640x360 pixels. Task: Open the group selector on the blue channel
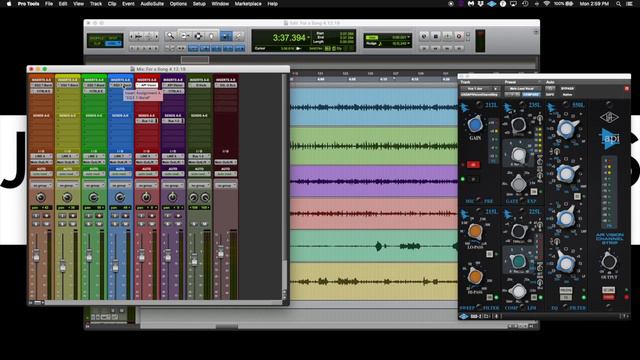[120, 186]
